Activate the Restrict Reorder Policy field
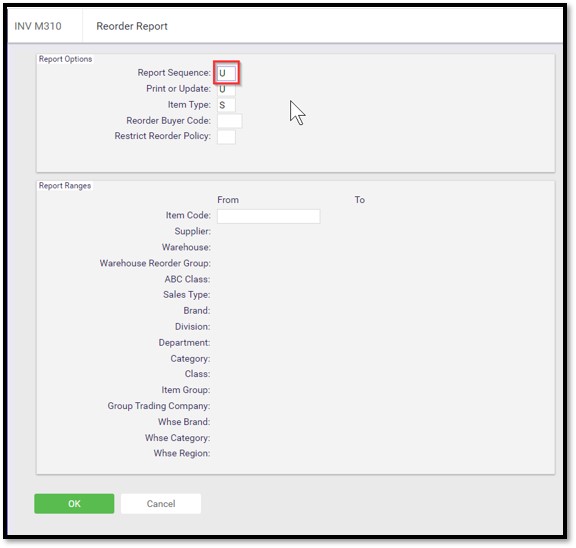Image resolution: width=576 pixels, height=548 pixels. pyautogui.click(x=226, y=137)
